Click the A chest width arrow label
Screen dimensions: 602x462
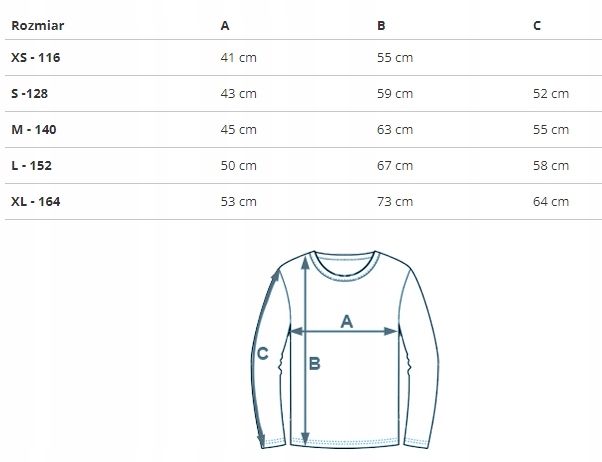(347, 321)
